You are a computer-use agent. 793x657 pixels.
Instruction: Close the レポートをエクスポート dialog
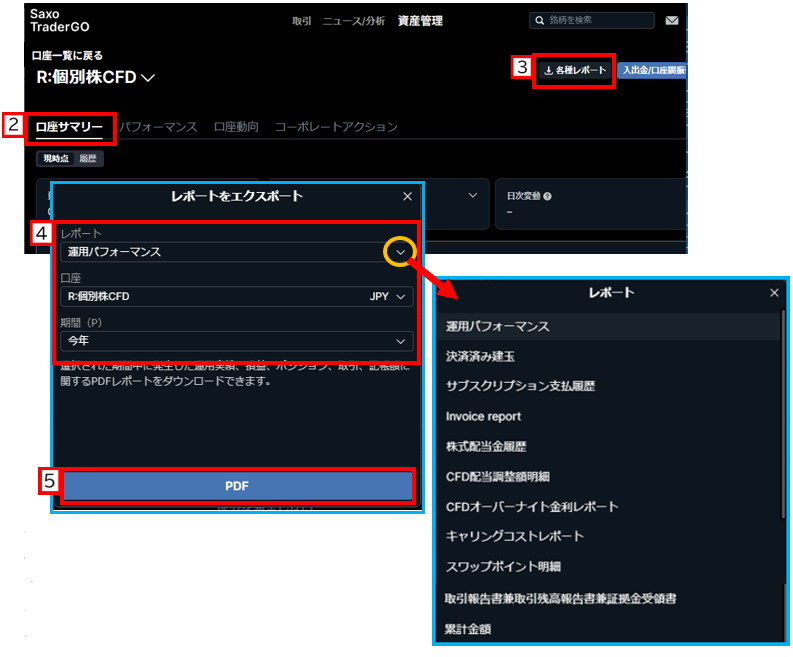(407, 196)
